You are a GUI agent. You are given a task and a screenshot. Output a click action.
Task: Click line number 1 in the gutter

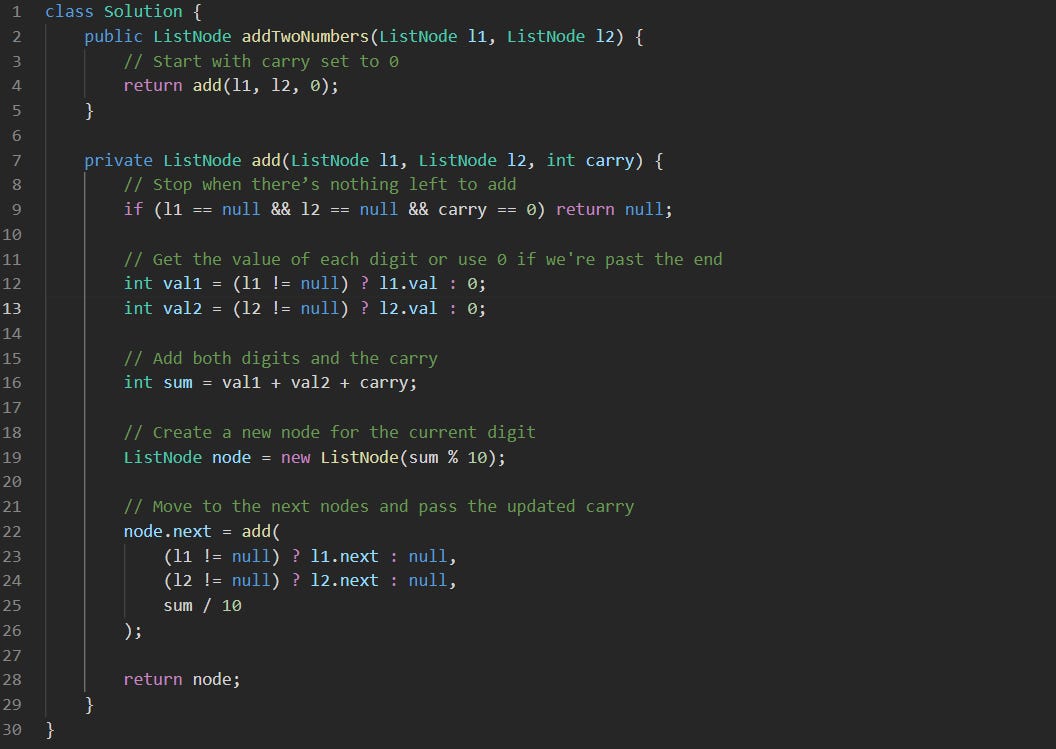tap(15, 11)
